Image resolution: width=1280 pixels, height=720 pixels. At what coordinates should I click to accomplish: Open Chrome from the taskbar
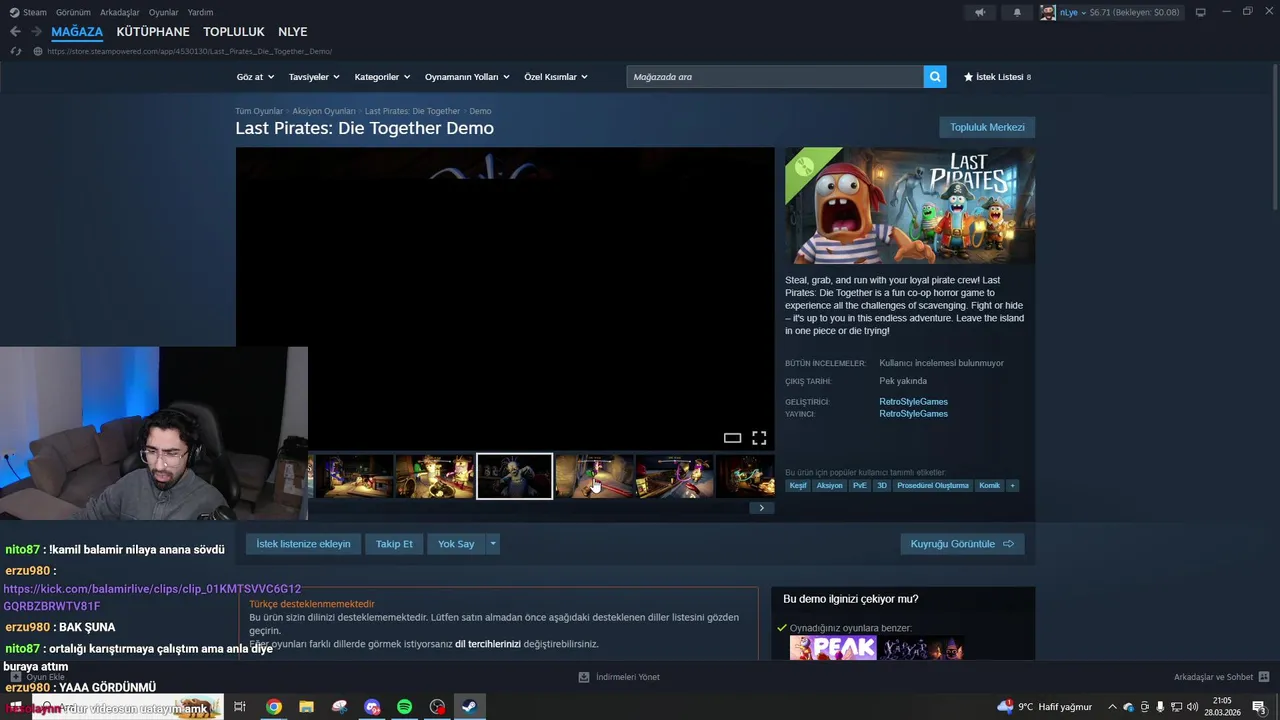point(273,707)
